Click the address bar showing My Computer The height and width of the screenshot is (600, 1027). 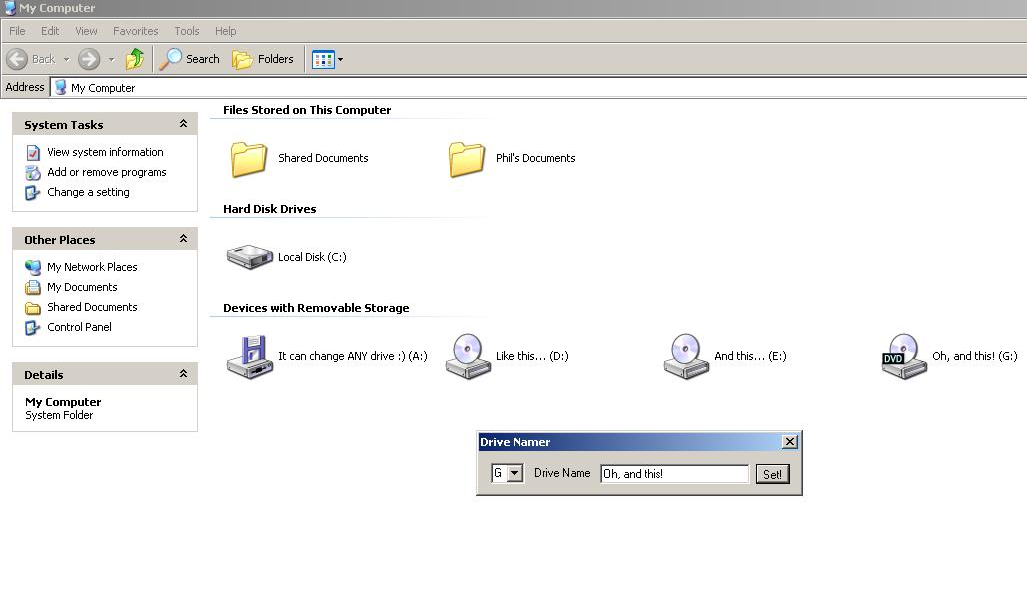click(538, 88)
